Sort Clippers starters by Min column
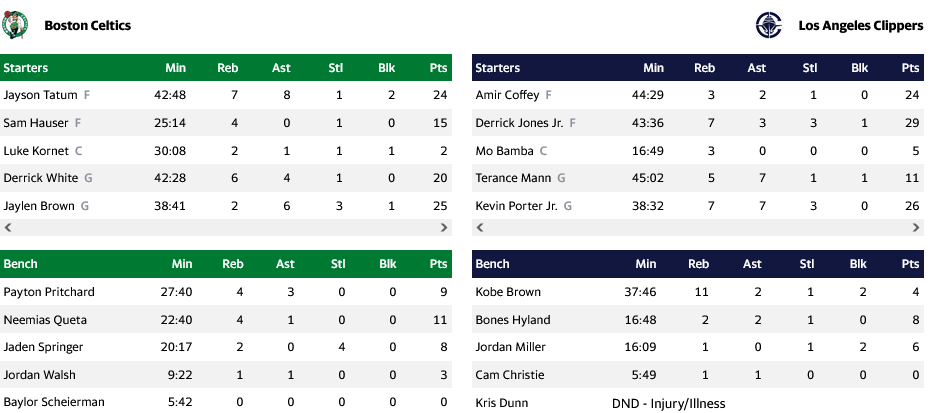 pos(653,68)
